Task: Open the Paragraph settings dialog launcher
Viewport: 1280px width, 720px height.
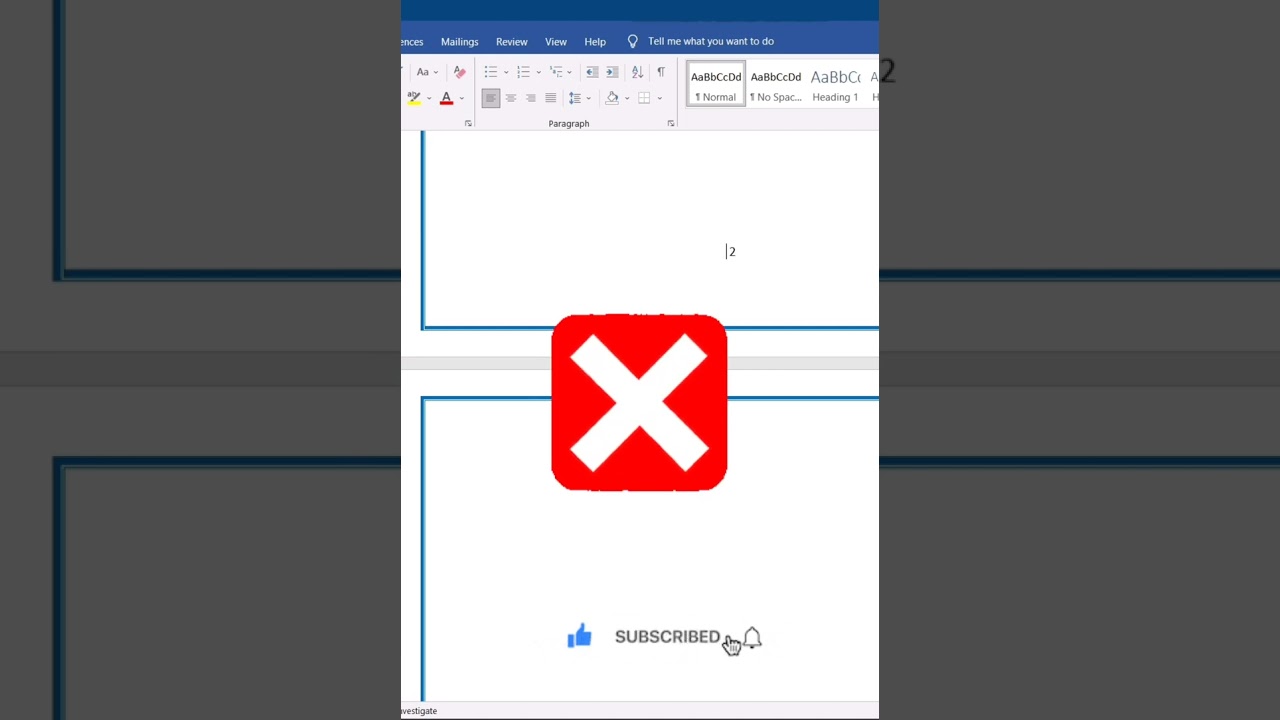Action: click(671, 123)
